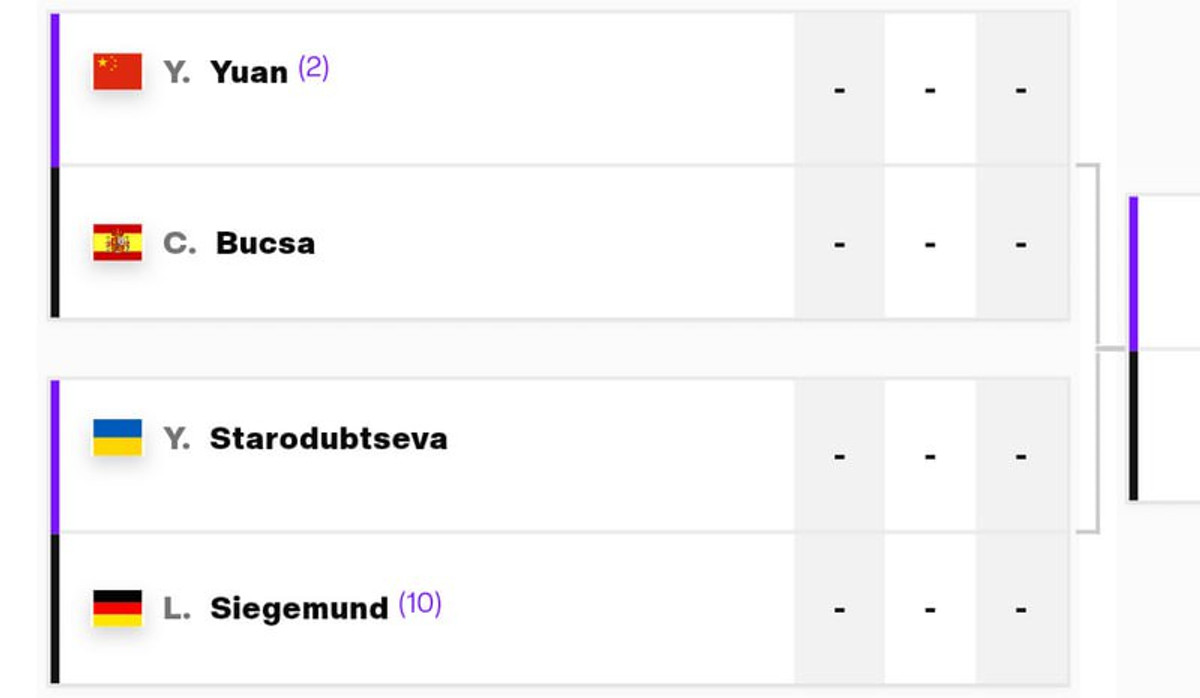1200x698 pixels.
Task: Click the seed number (2) after Yuan
Action: [x=313, y=69]
